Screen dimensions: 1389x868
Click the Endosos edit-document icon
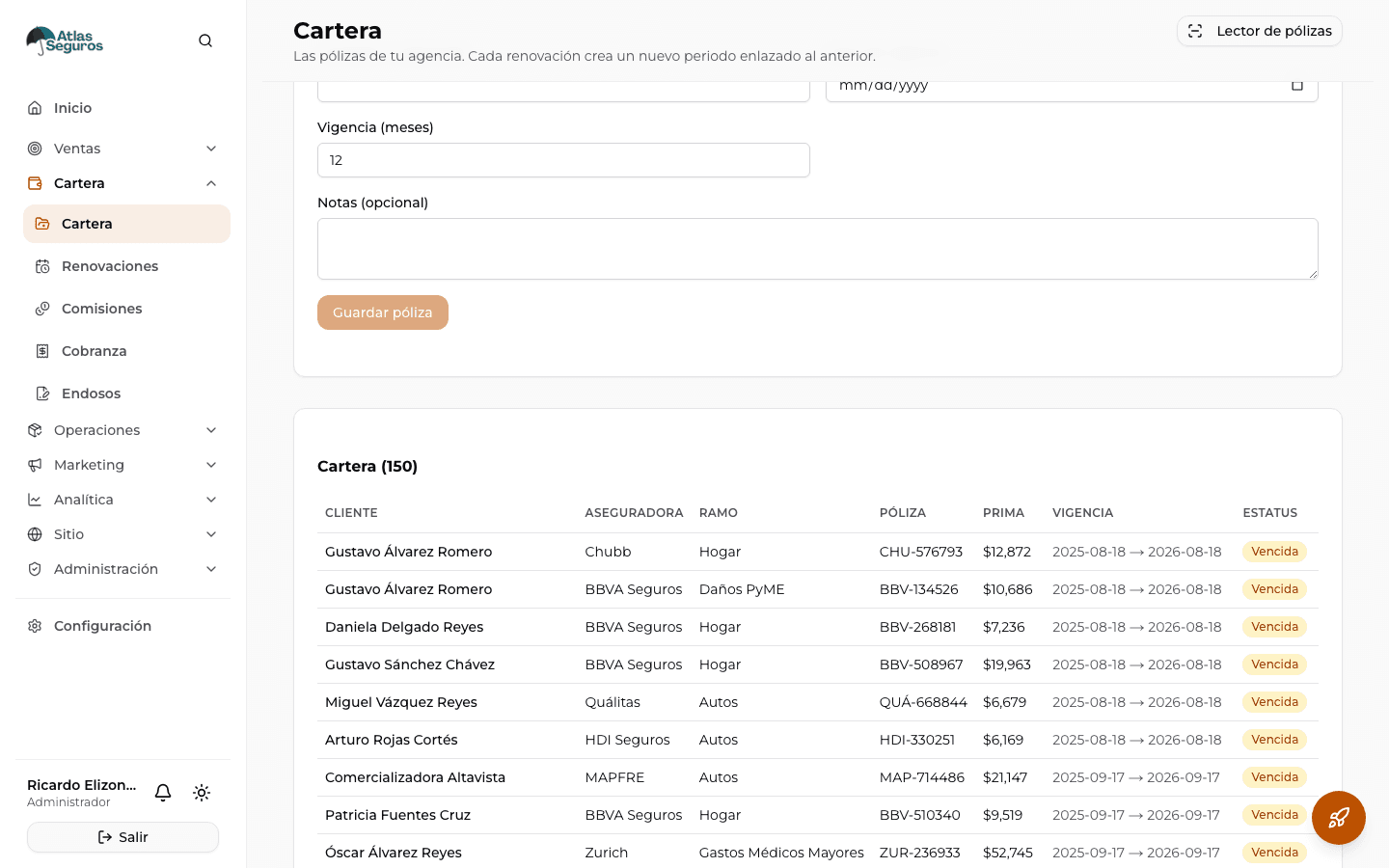[x=42, y=393]
